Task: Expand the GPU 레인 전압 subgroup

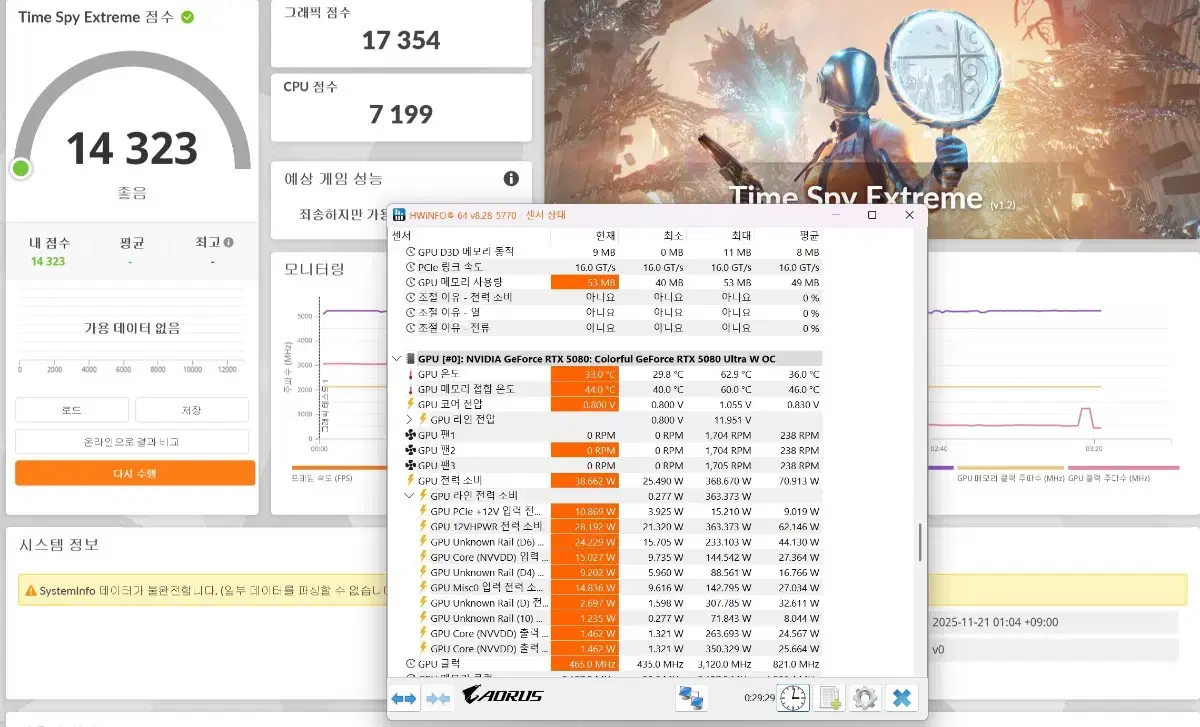Action: pos(409,419)
